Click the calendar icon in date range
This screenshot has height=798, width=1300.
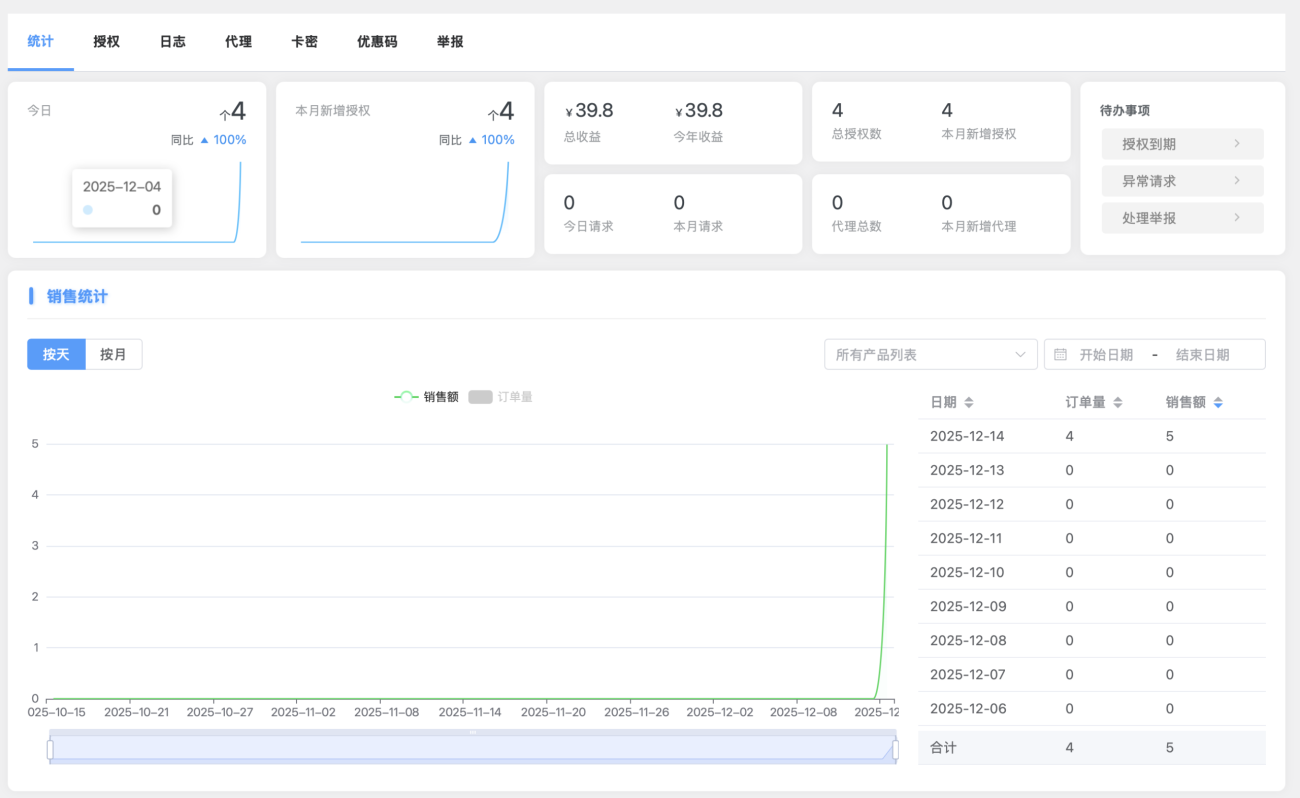[1061, 354]
